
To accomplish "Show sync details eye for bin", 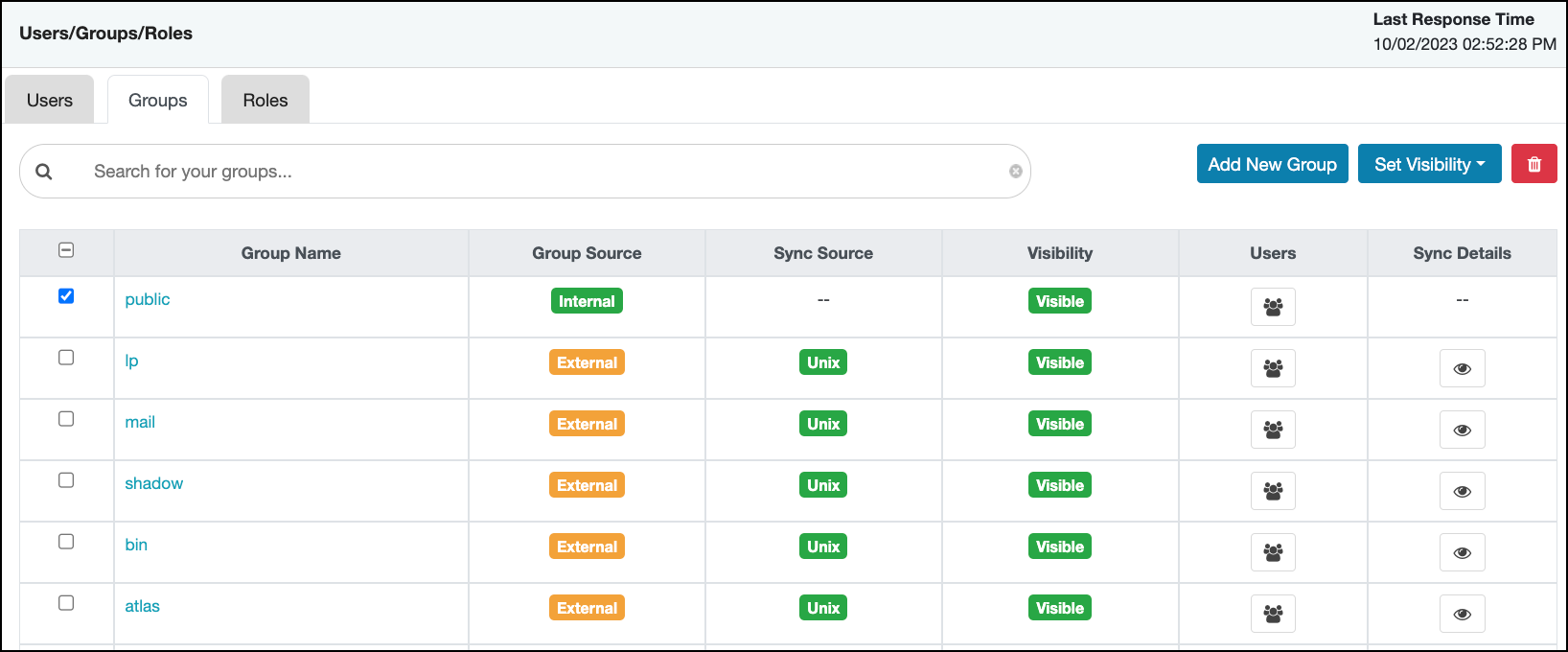I will [1462, 552].
